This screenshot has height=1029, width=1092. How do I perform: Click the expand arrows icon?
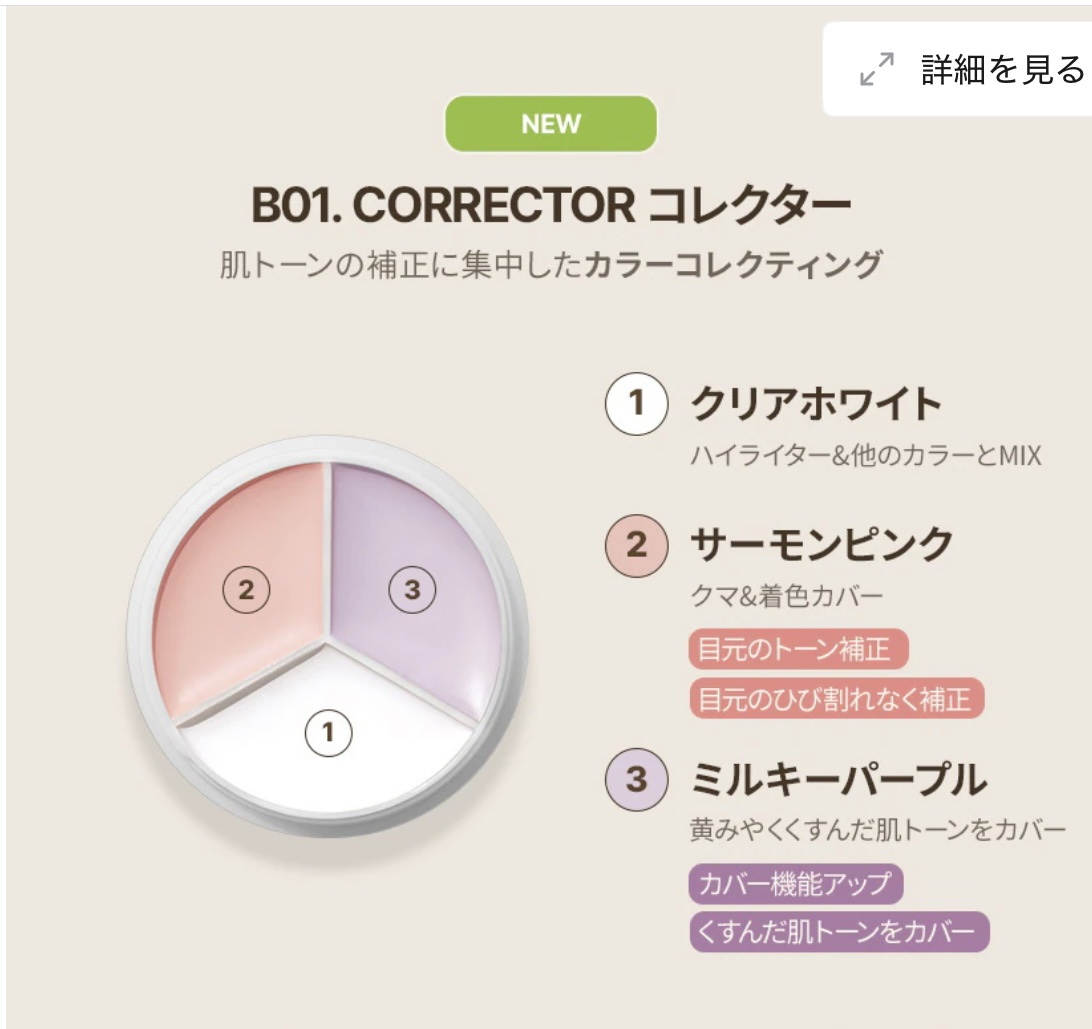click(877, 69)
